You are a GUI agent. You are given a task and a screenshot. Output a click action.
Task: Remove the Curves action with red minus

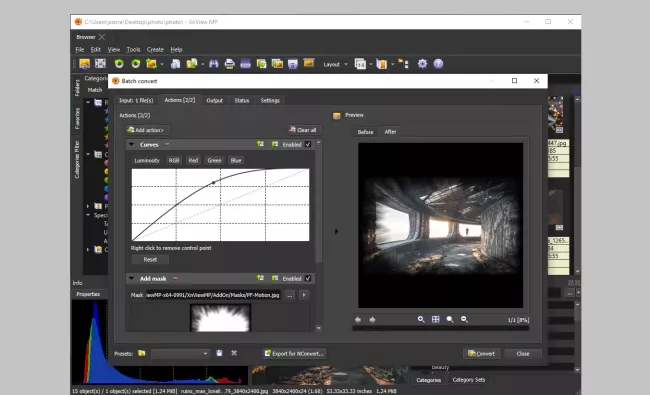click(x=167, y=144)
